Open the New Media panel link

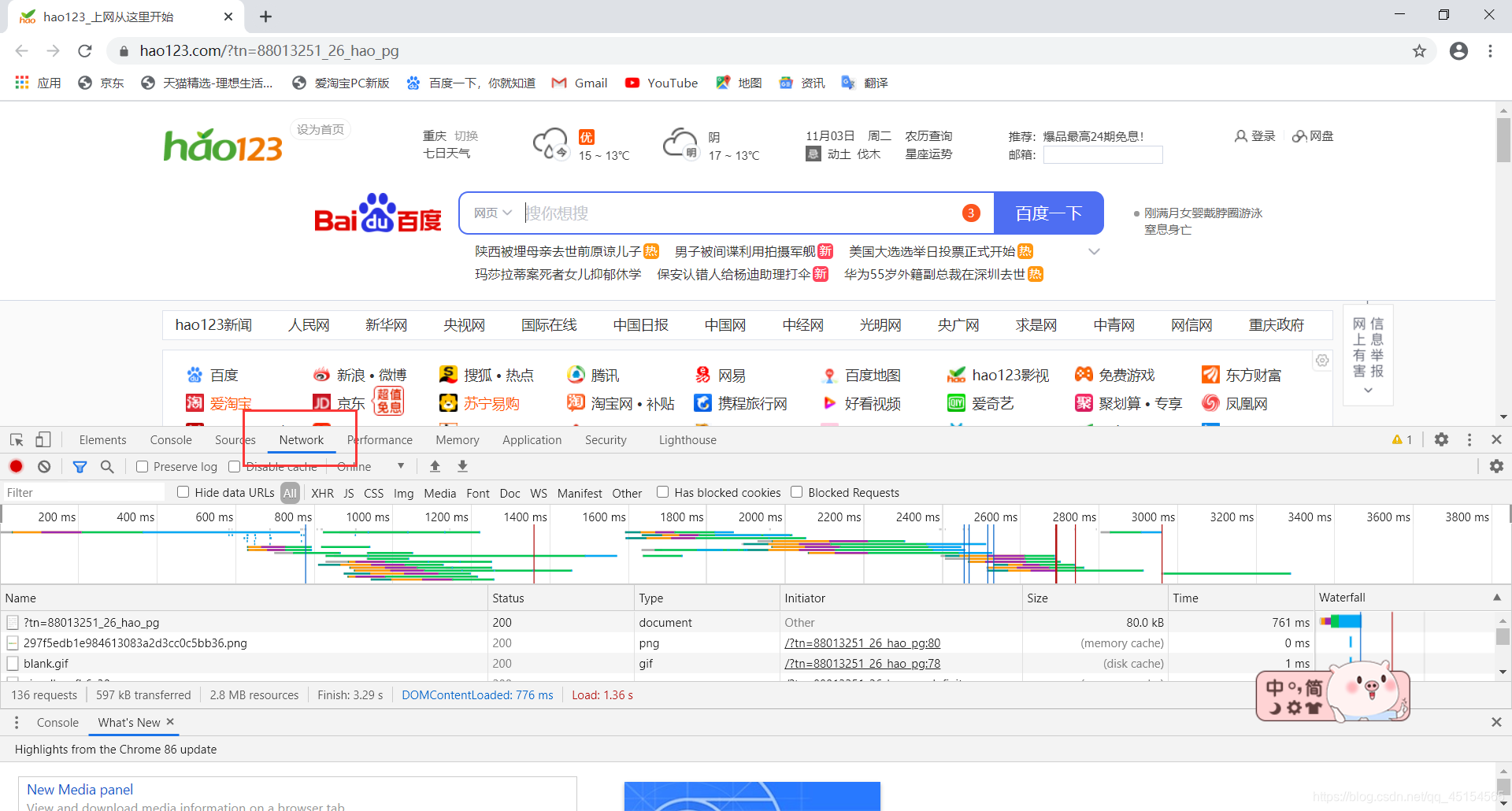point(80,789)
